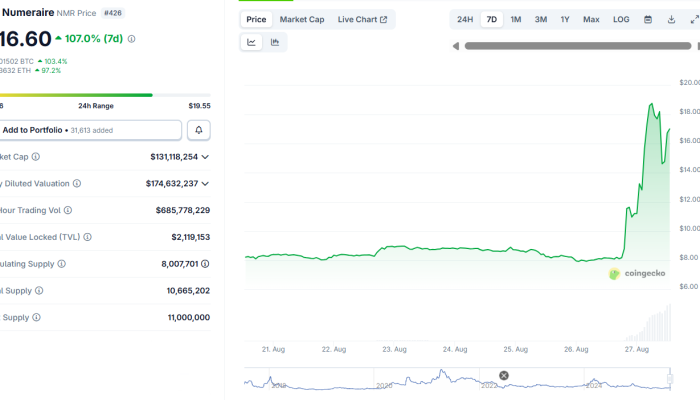Switch chart range to 1Y

[565, 19]
